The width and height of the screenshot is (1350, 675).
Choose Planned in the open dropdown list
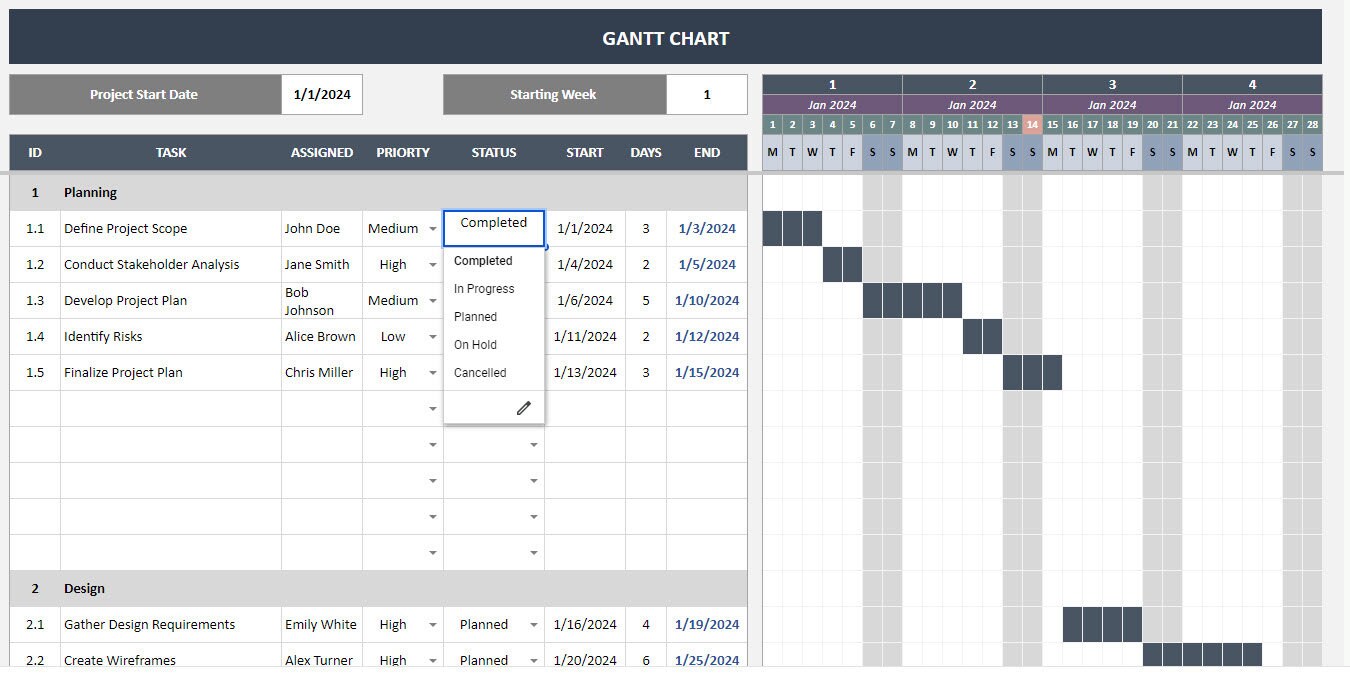click(494, 317)
